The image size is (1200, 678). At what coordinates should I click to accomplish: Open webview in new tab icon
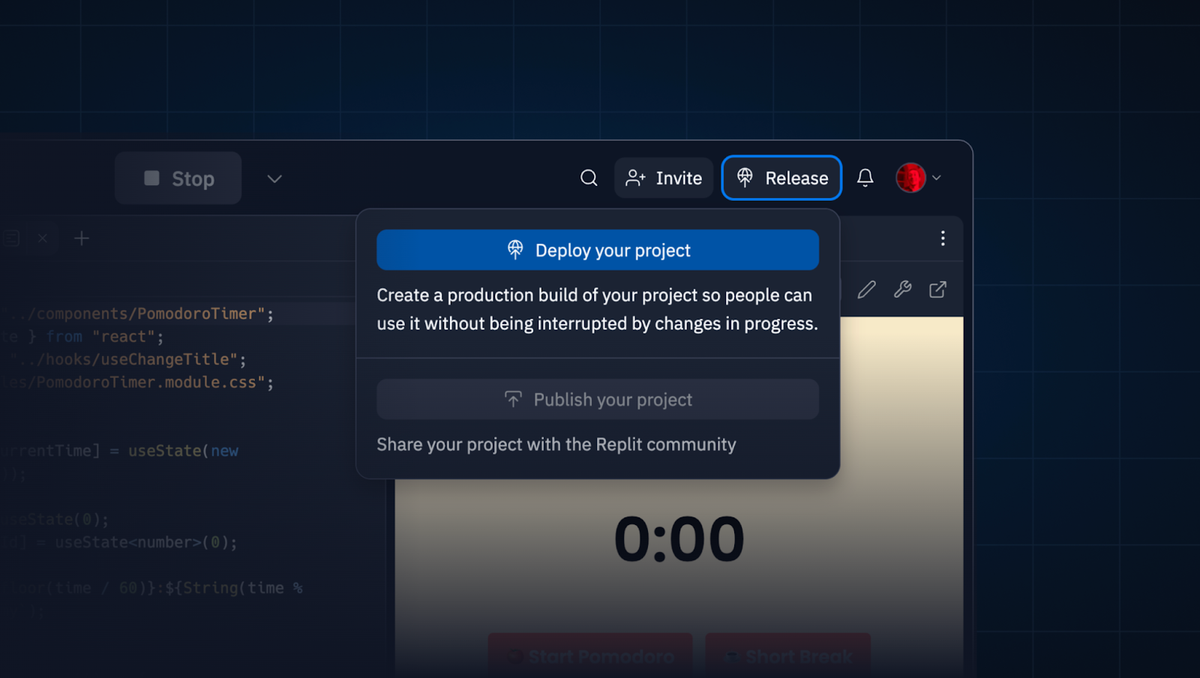pyautogui.click(x=937, y=289)
